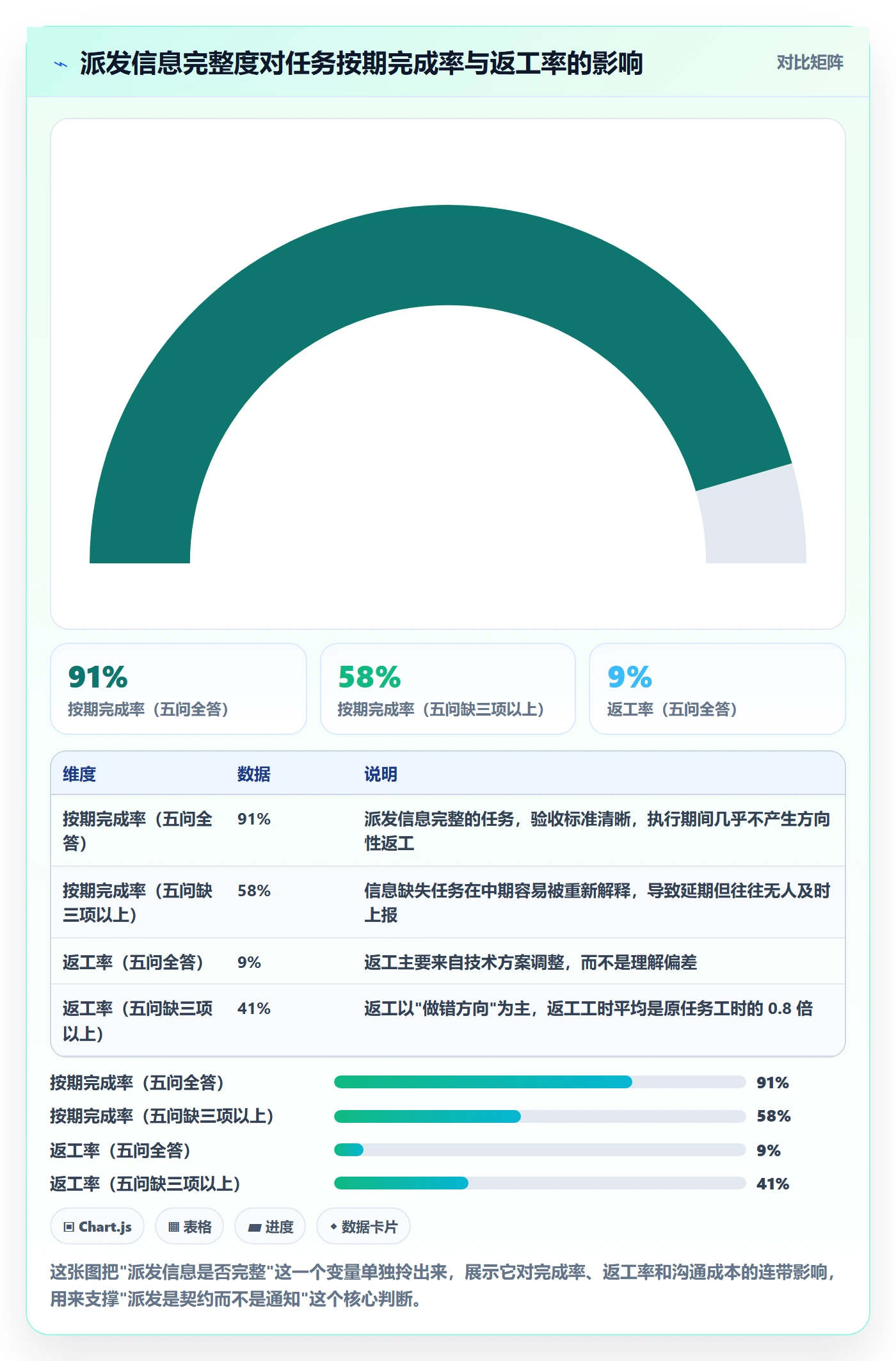
Task: Click progress label 按期完成率（五问缺三项以上）
Action: (x=162, y=1116)
